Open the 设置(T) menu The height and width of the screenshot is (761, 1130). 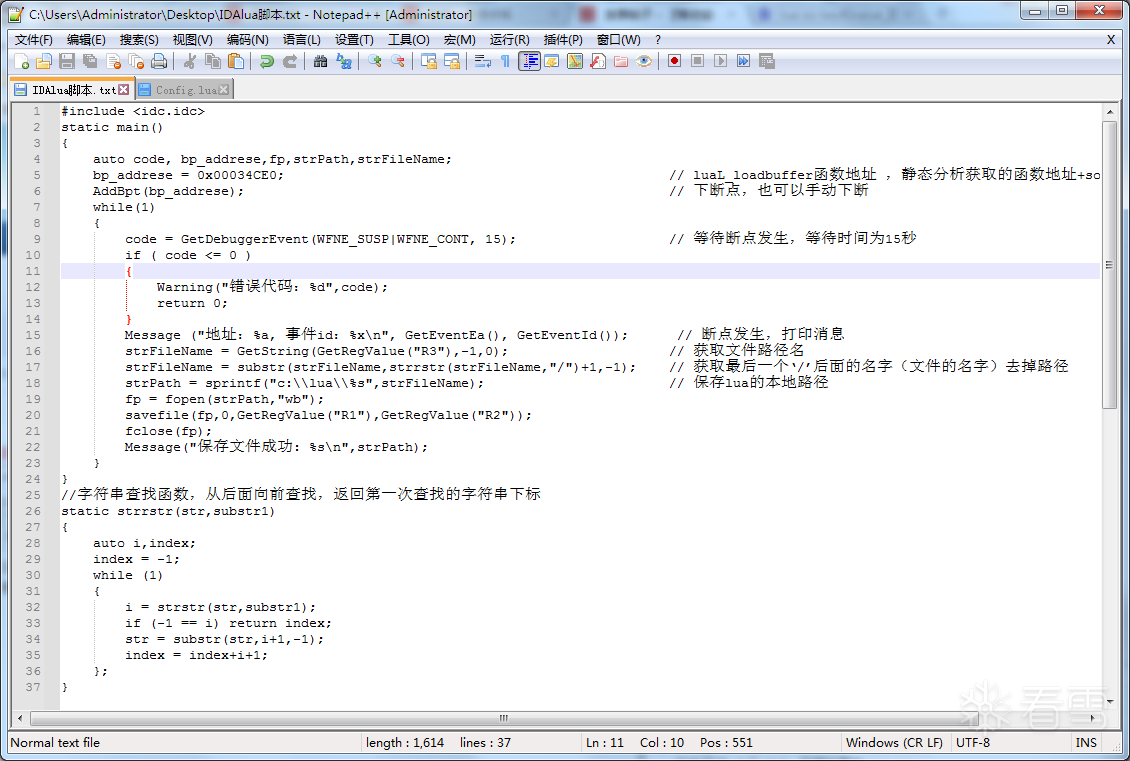[354, 40]
